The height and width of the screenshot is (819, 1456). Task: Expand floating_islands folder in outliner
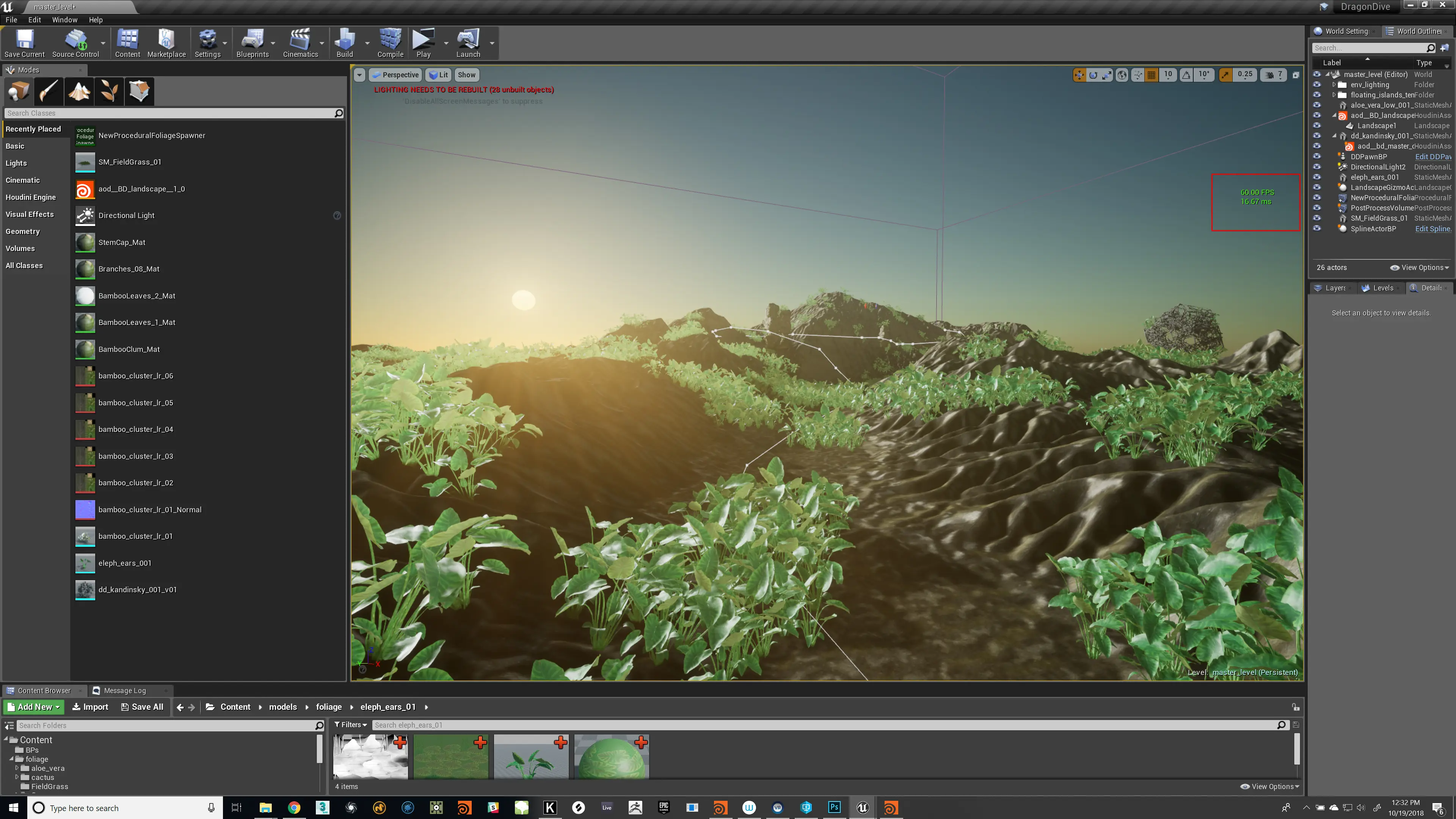pos(1334,95)
